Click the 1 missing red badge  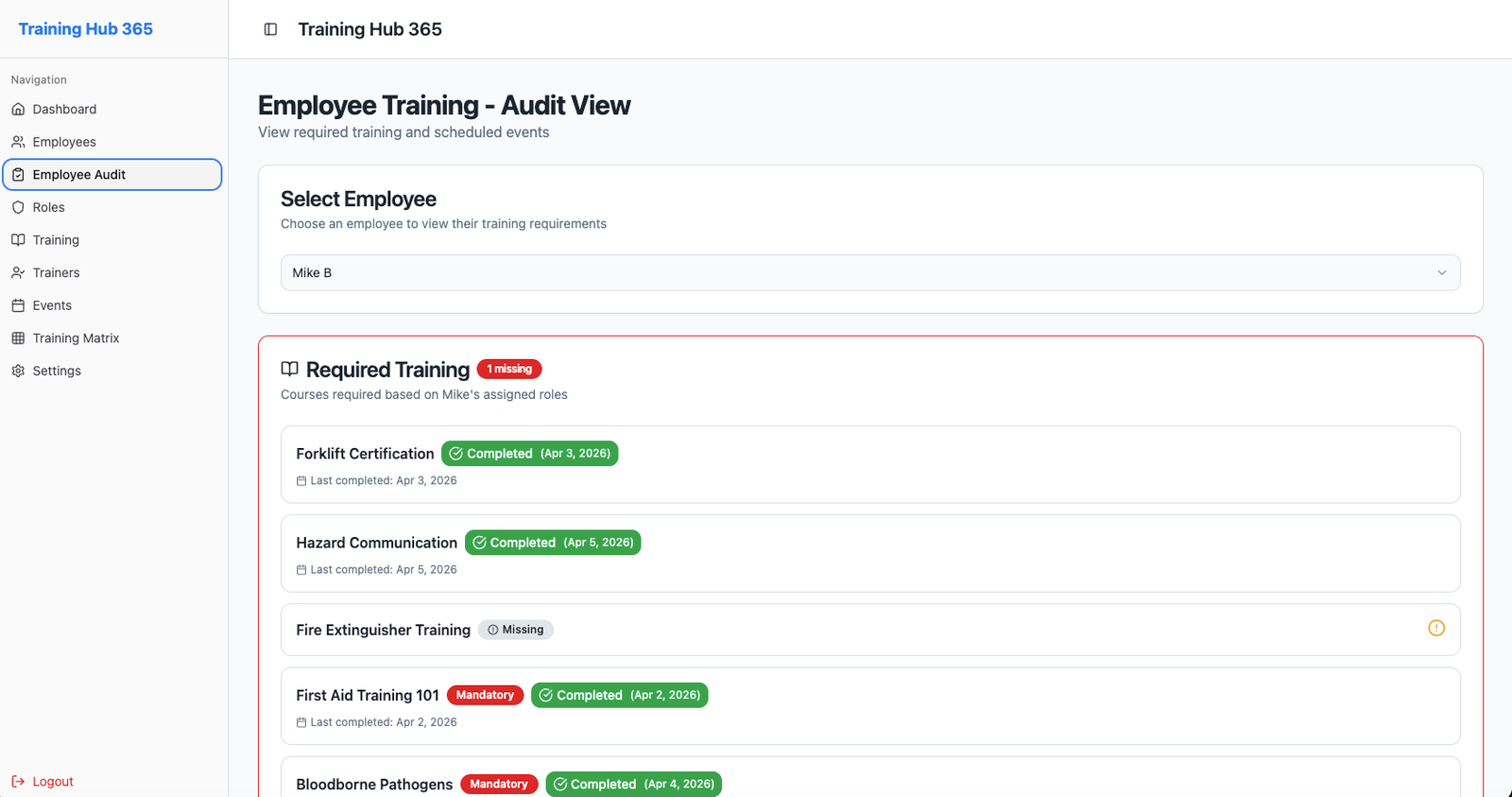pyautogui.click(x=509, y=369)
